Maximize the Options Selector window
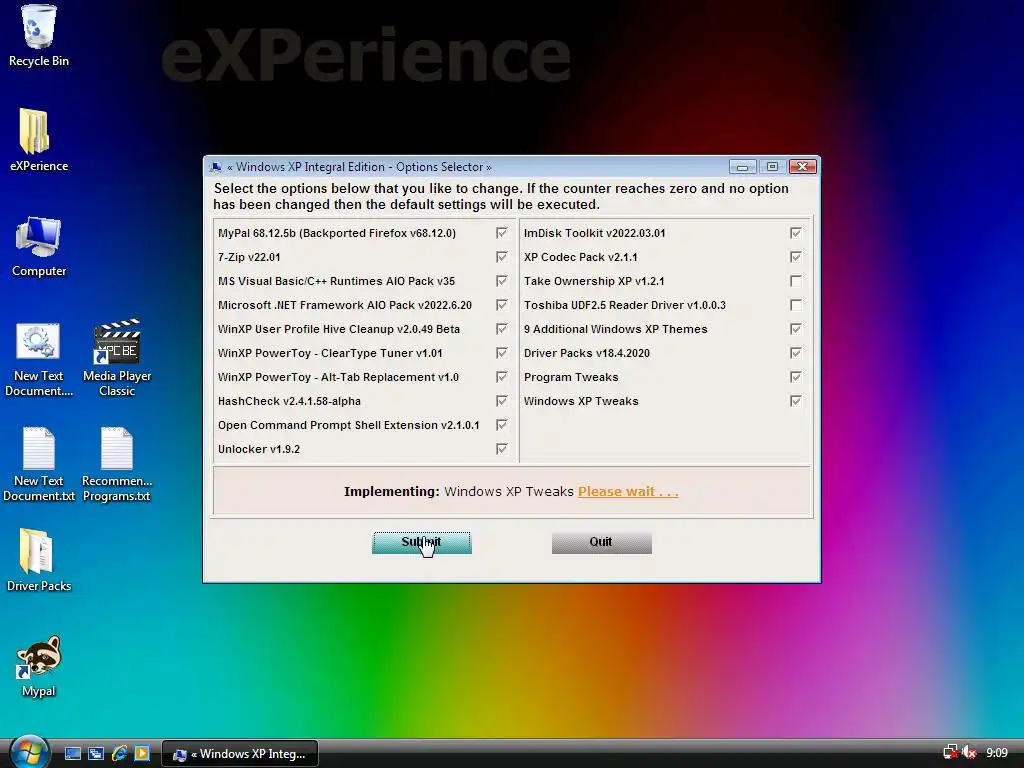This screenshot has width=1024, height=768. pos(772,167)
